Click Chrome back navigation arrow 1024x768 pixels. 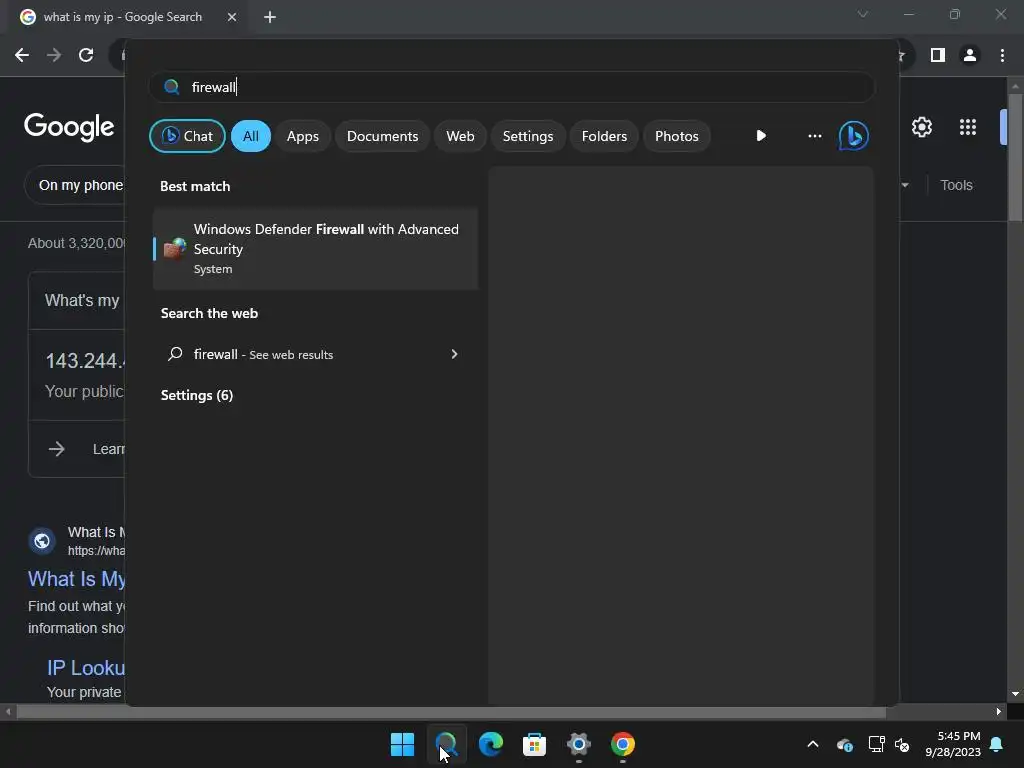(x=22, y=55)
